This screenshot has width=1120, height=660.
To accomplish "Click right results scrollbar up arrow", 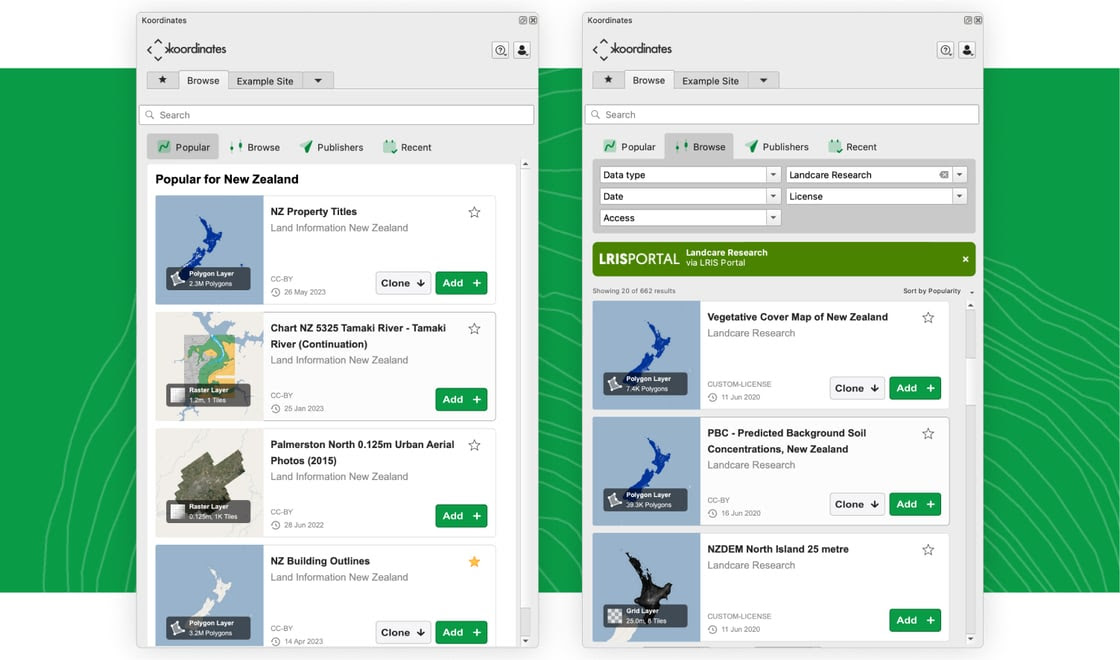I will (970, 306).
